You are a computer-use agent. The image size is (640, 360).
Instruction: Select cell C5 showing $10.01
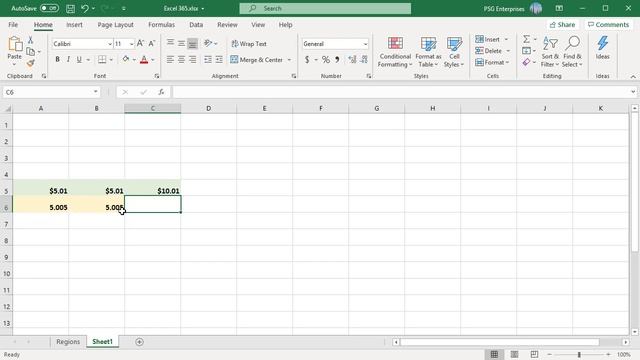(153, 188)
